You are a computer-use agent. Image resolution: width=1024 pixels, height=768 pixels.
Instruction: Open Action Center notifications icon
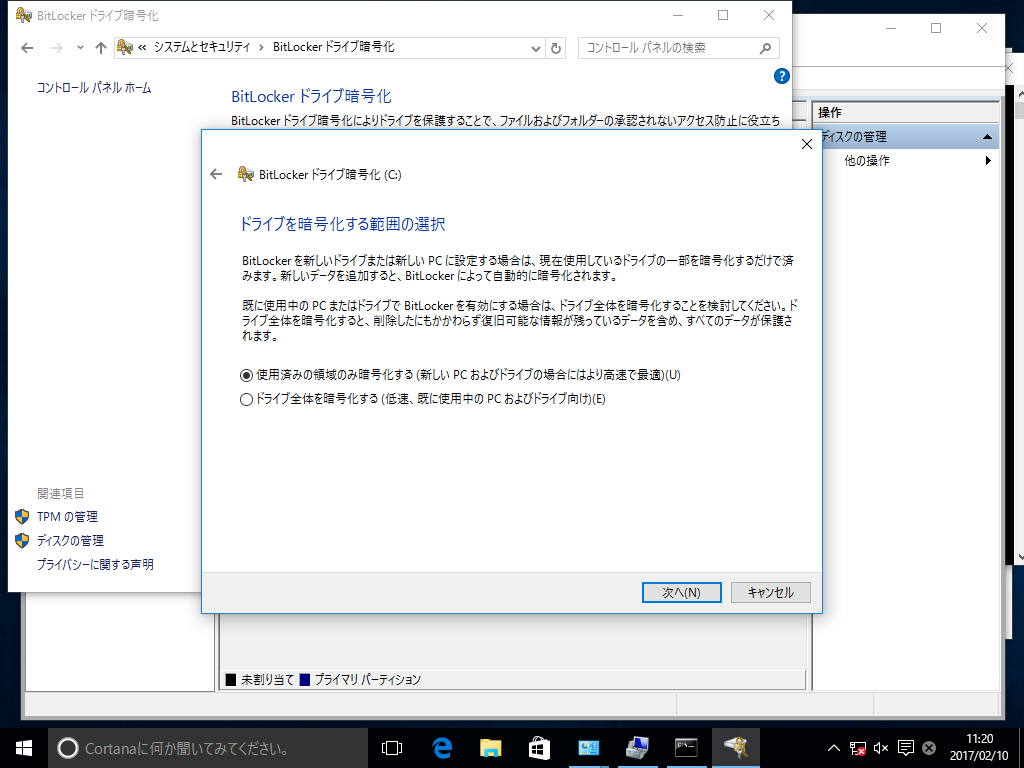(x=905, y=748)
